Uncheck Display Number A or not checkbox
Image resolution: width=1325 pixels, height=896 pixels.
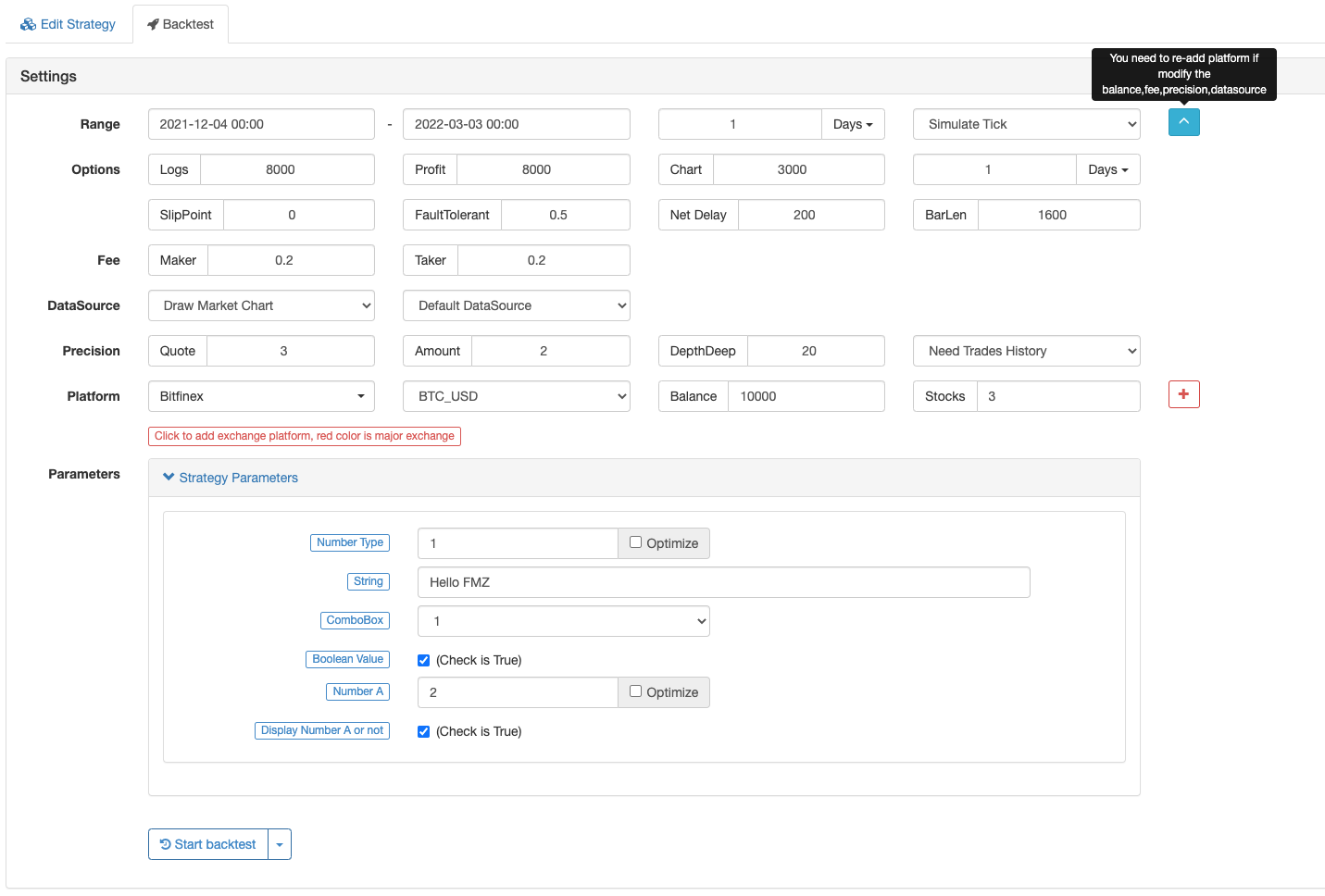[x=424, y=731]
